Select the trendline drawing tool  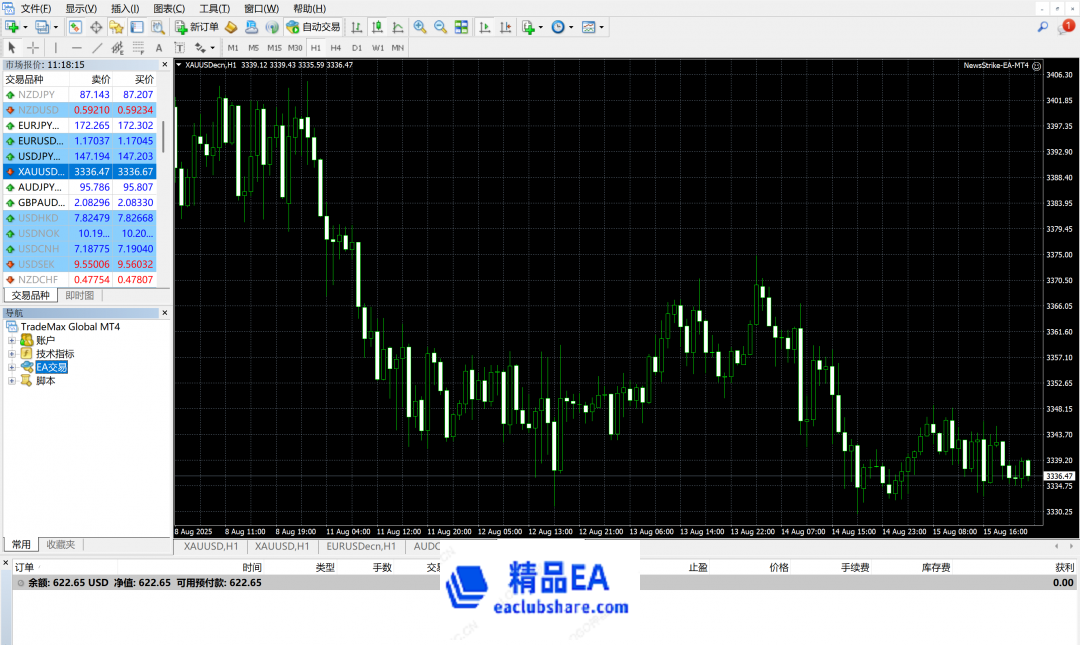(97, 48)
